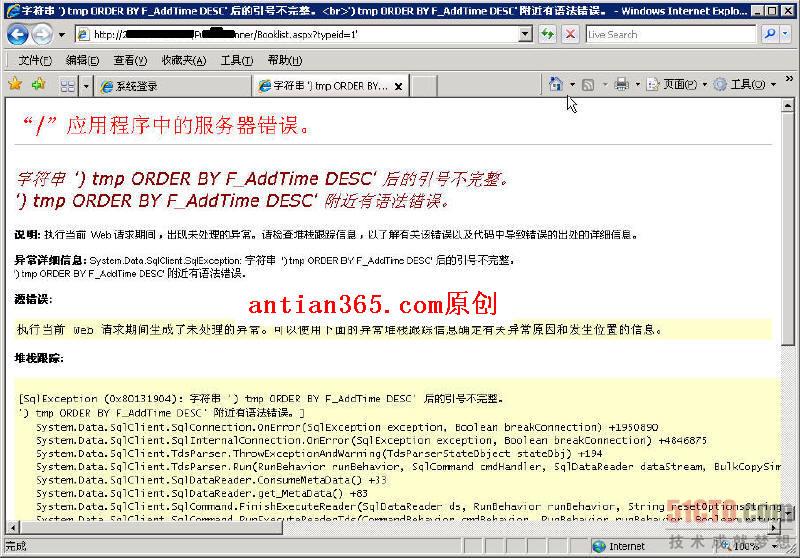Open the 查看(V) menu

click(130, 61)
